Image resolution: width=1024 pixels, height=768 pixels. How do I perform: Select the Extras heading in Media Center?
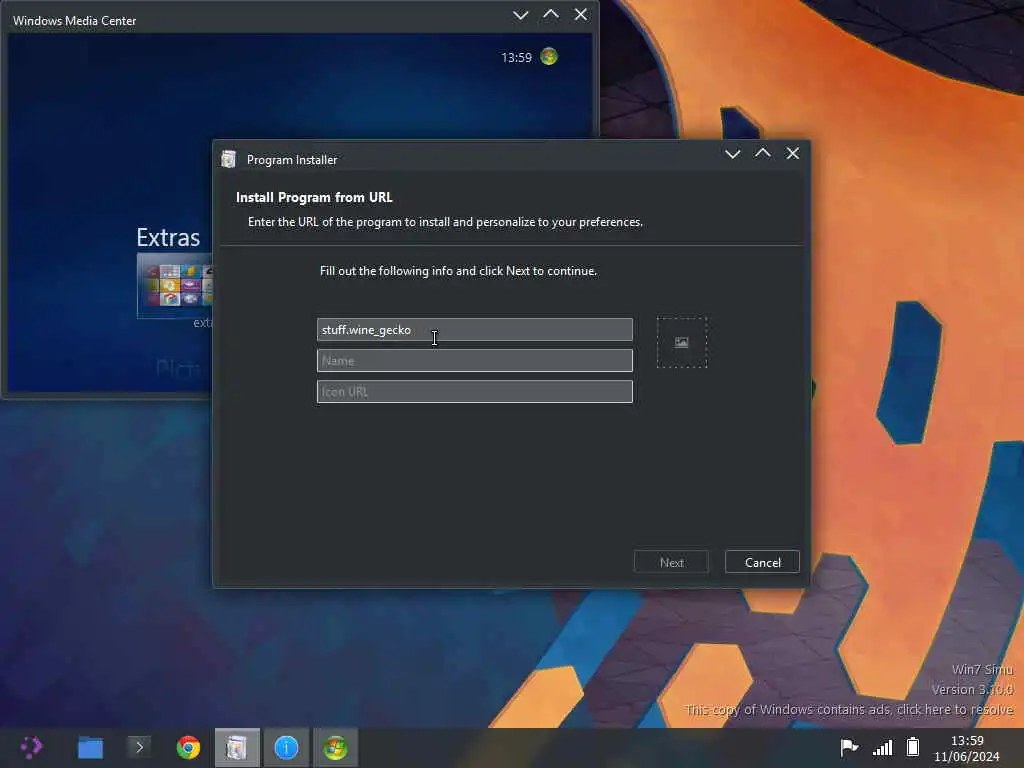[168, 238]
